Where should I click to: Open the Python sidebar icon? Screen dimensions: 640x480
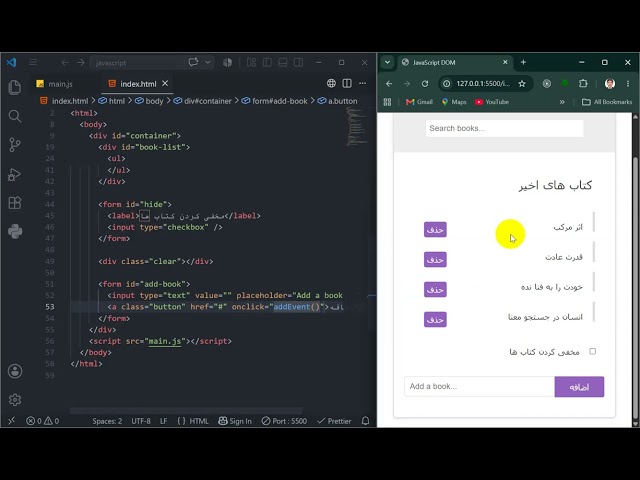point(15,231)
